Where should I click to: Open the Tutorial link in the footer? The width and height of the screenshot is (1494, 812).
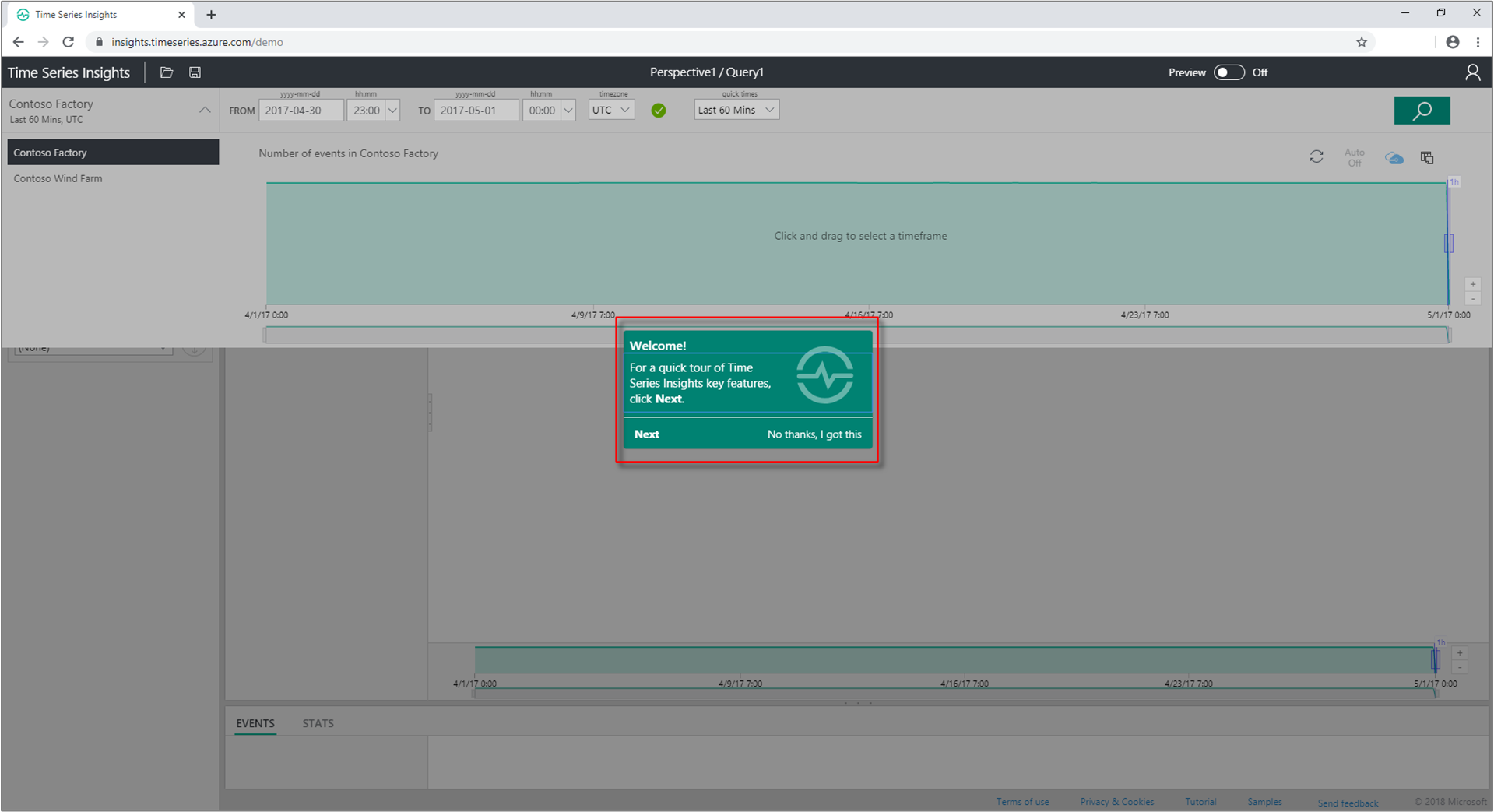(x=1200, y=802)
